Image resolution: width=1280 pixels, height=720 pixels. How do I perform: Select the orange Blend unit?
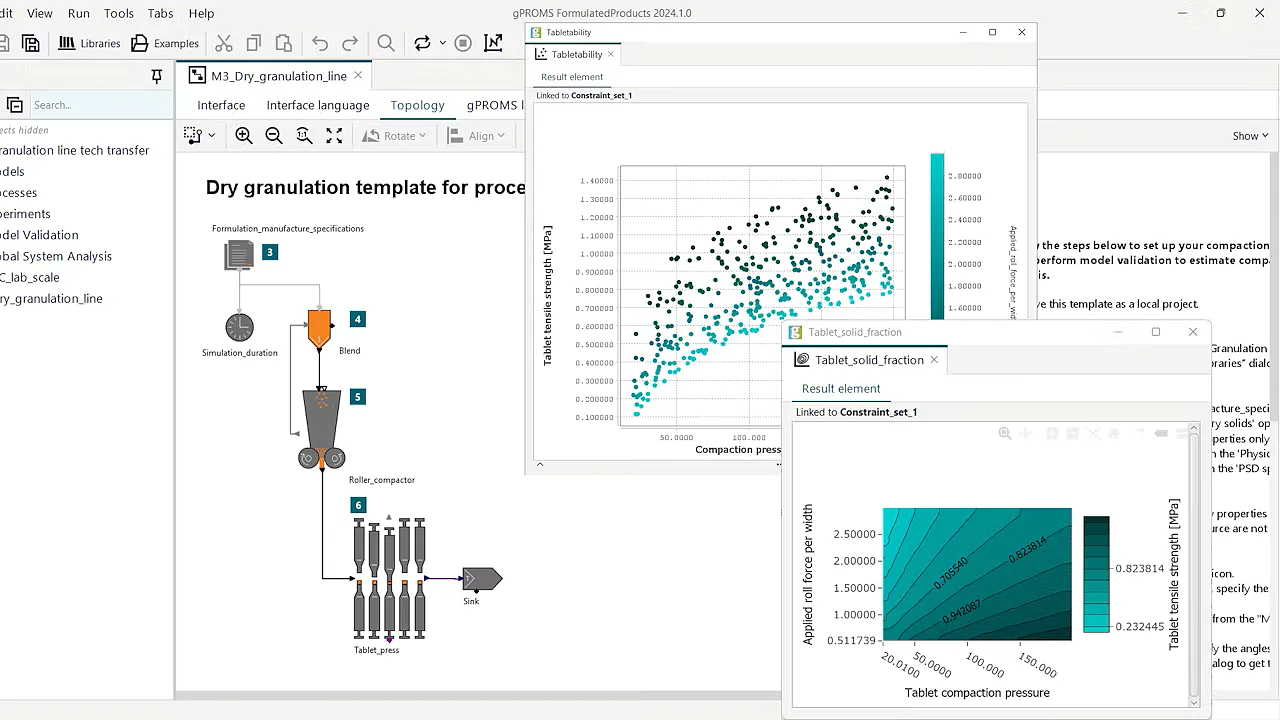[x=319, y=329]
